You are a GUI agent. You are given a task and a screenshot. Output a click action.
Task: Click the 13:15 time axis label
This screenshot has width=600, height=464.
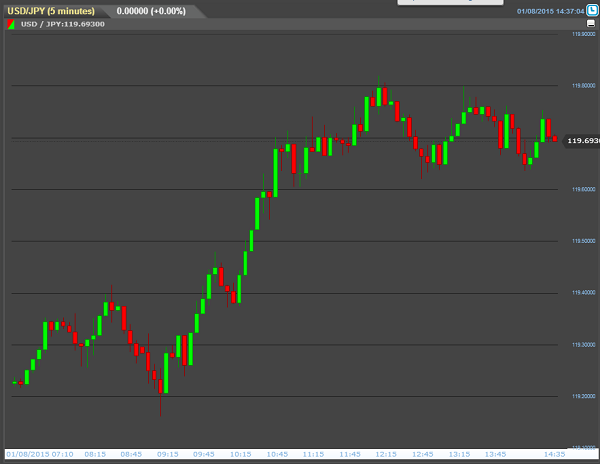pyautogui.click(x=459, y=454)
